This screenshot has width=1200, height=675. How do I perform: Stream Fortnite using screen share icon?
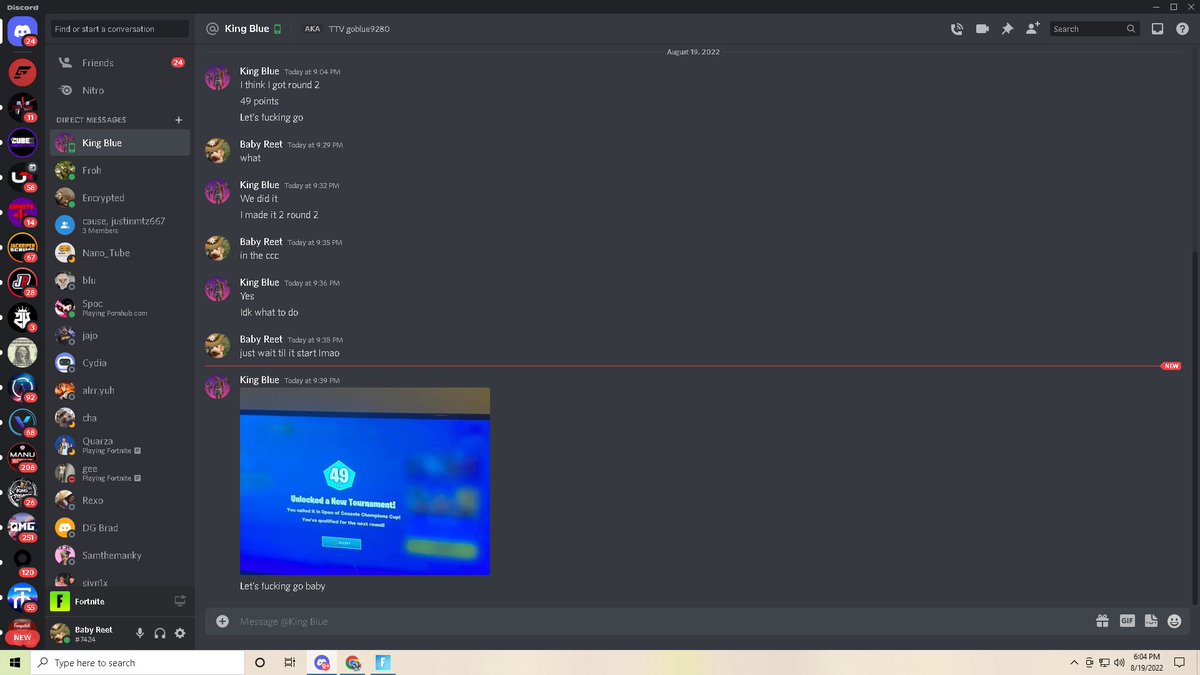pos(180,601)
